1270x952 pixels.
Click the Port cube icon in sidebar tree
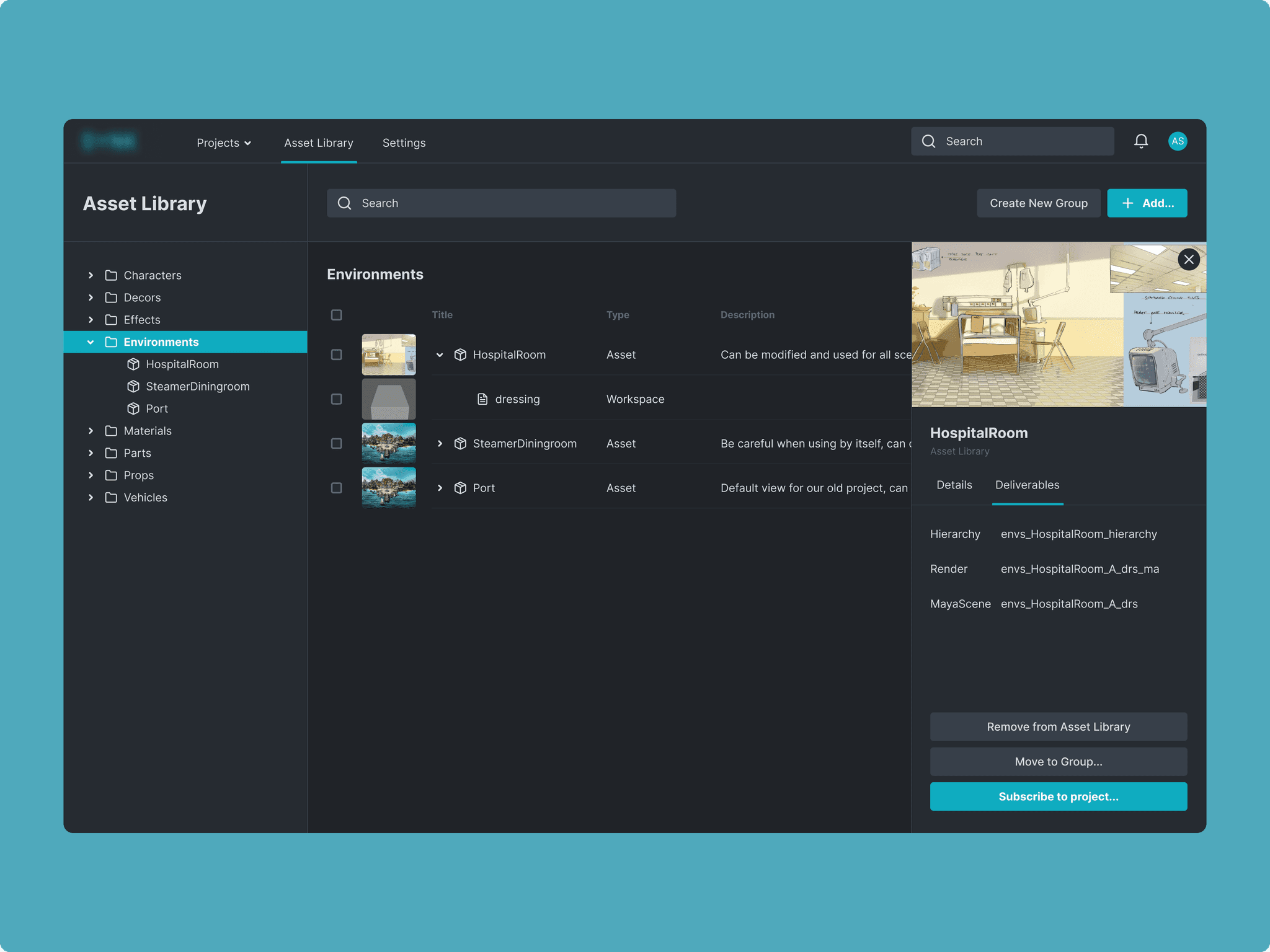(133, 408)
